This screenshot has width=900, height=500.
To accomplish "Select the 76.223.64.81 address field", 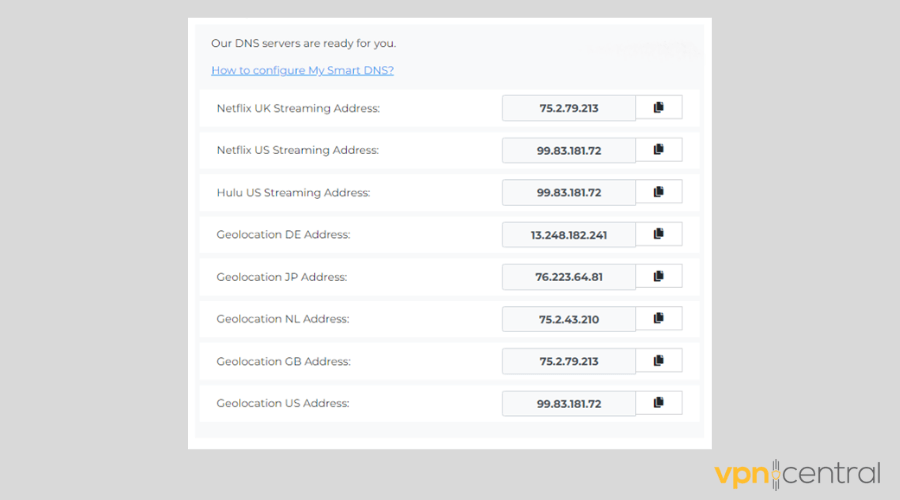I will click(568, 277).
